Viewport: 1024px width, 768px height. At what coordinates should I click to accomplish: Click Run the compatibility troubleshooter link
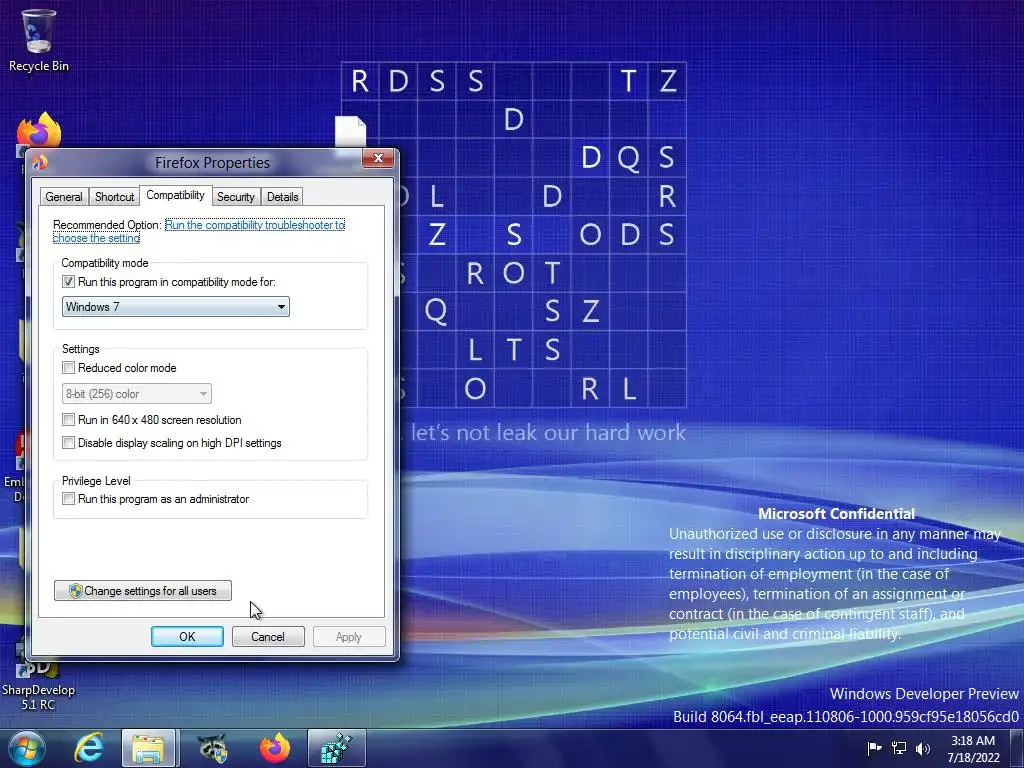point(199,231)
